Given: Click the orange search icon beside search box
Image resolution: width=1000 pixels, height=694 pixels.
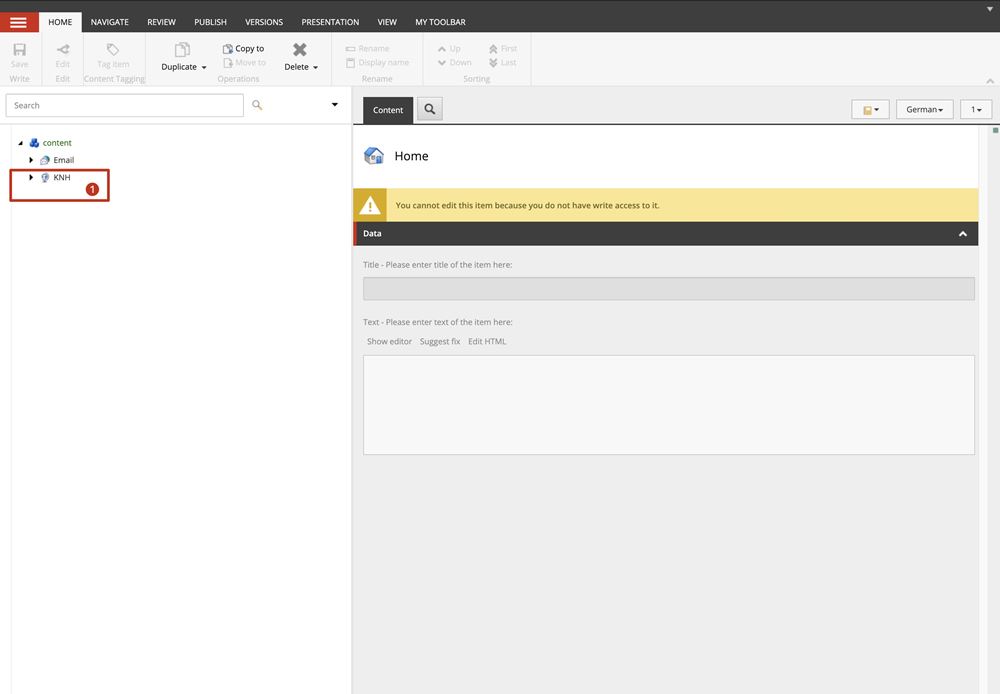Looking at the screenshot, I should click(x=257, y=105).
